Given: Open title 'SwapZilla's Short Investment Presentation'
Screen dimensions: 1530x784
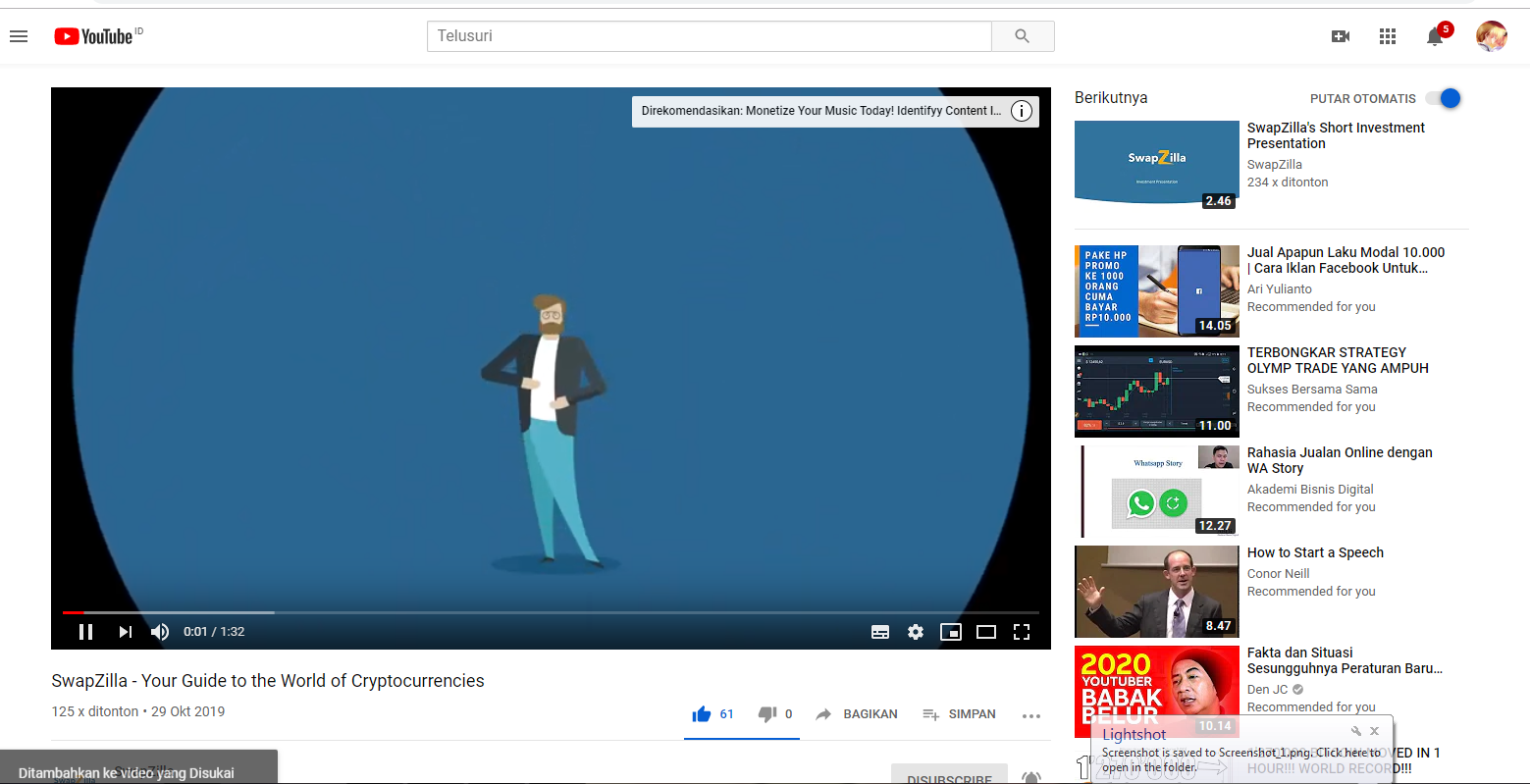Looking at the screenshot, I should pyautogui.click(x=1336, y=135).
